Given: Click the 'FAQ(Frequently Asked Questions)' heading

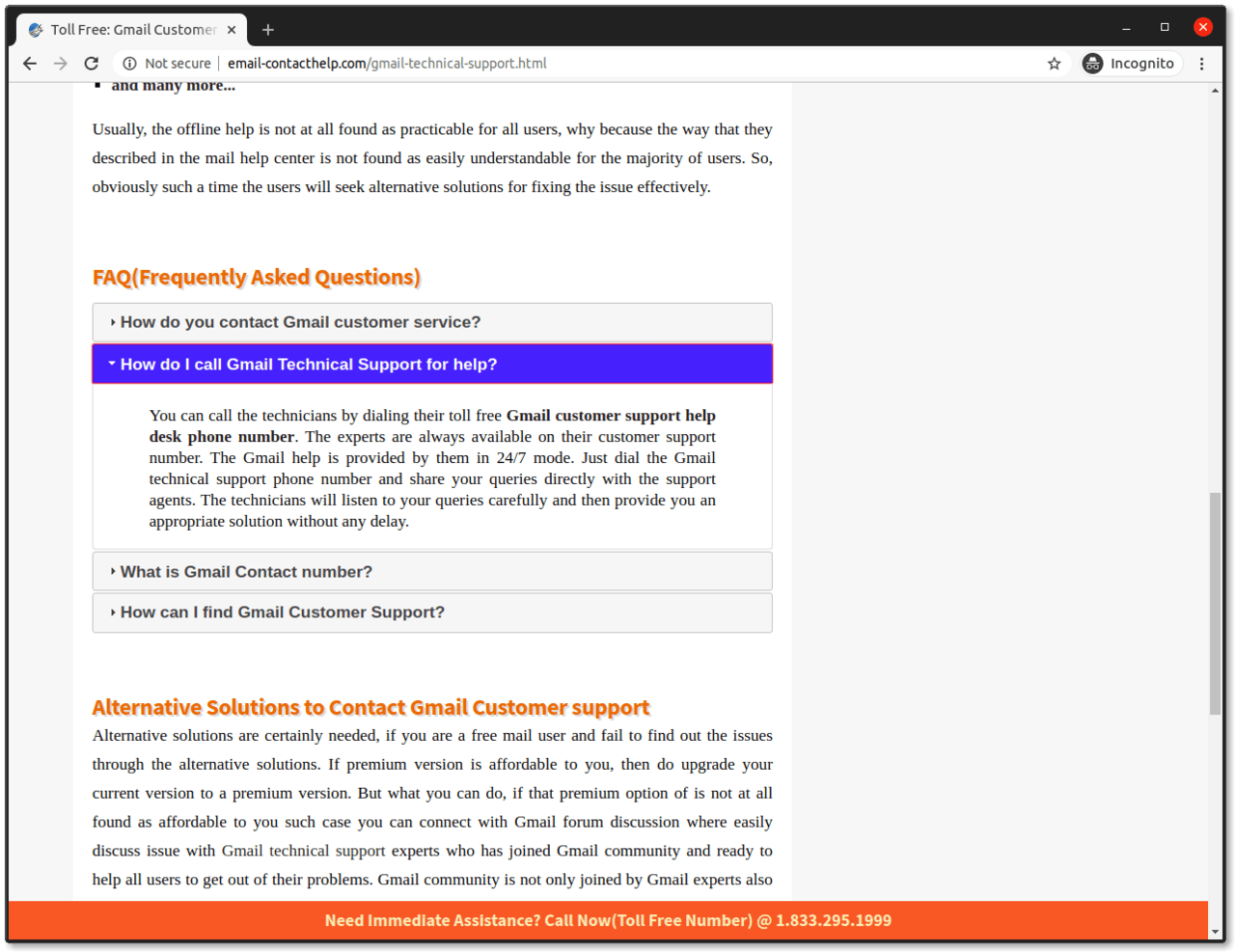Looking at the screenshot, I should pyautogui.click(x=257, y=278).
